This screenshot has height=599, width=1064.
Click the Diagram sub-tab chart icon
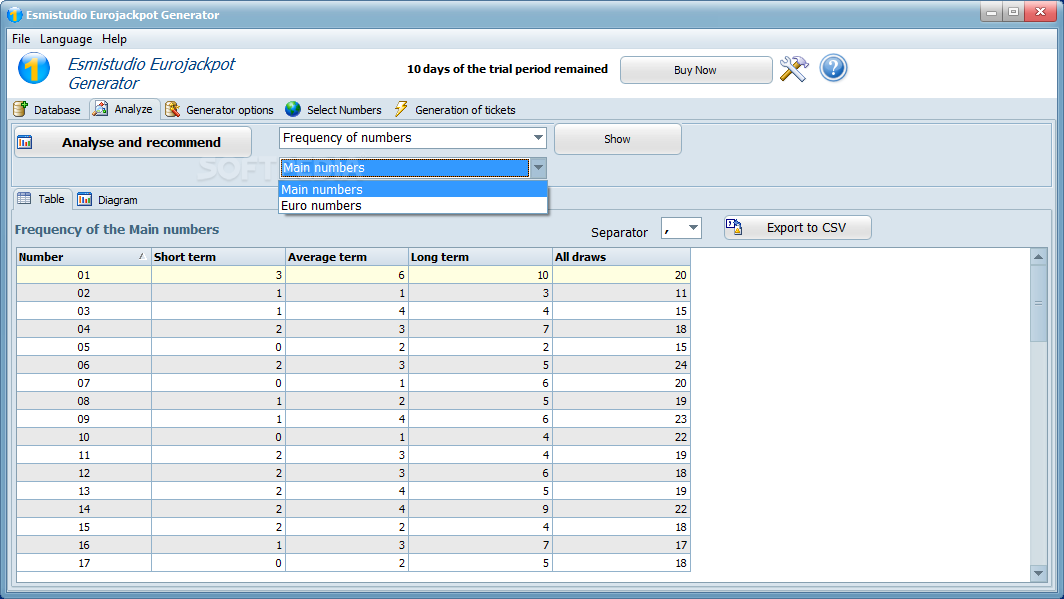[x=85, y=199]
